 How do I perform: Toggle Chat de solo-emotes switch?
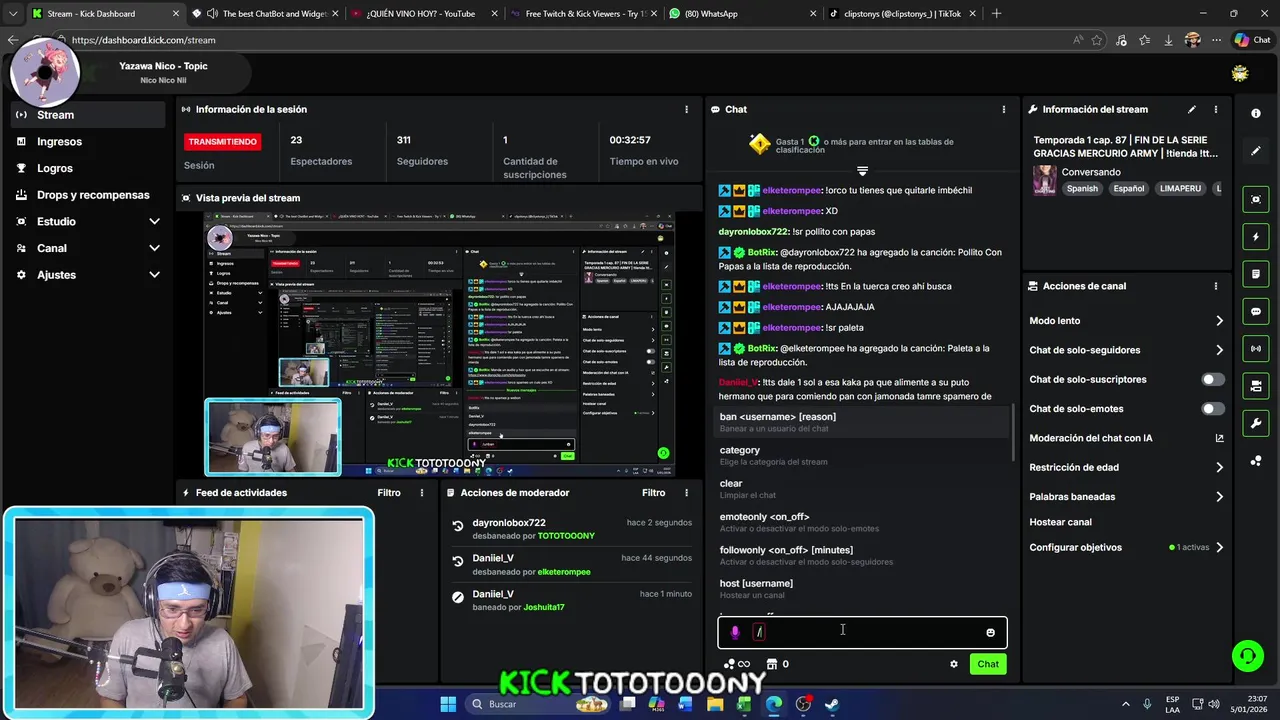click(1213, 409)
